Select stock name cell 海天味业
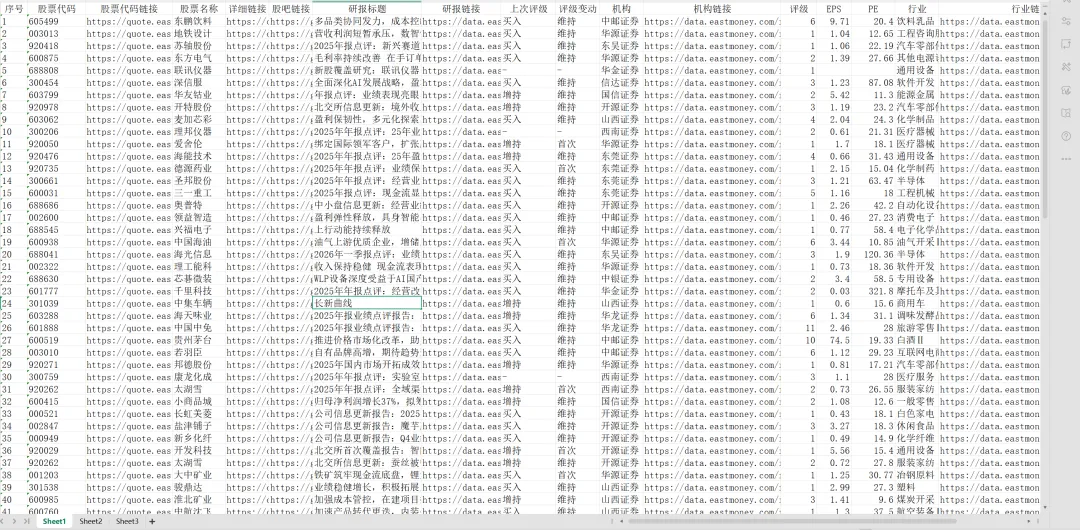The image size is (1080, 530). 198,316
